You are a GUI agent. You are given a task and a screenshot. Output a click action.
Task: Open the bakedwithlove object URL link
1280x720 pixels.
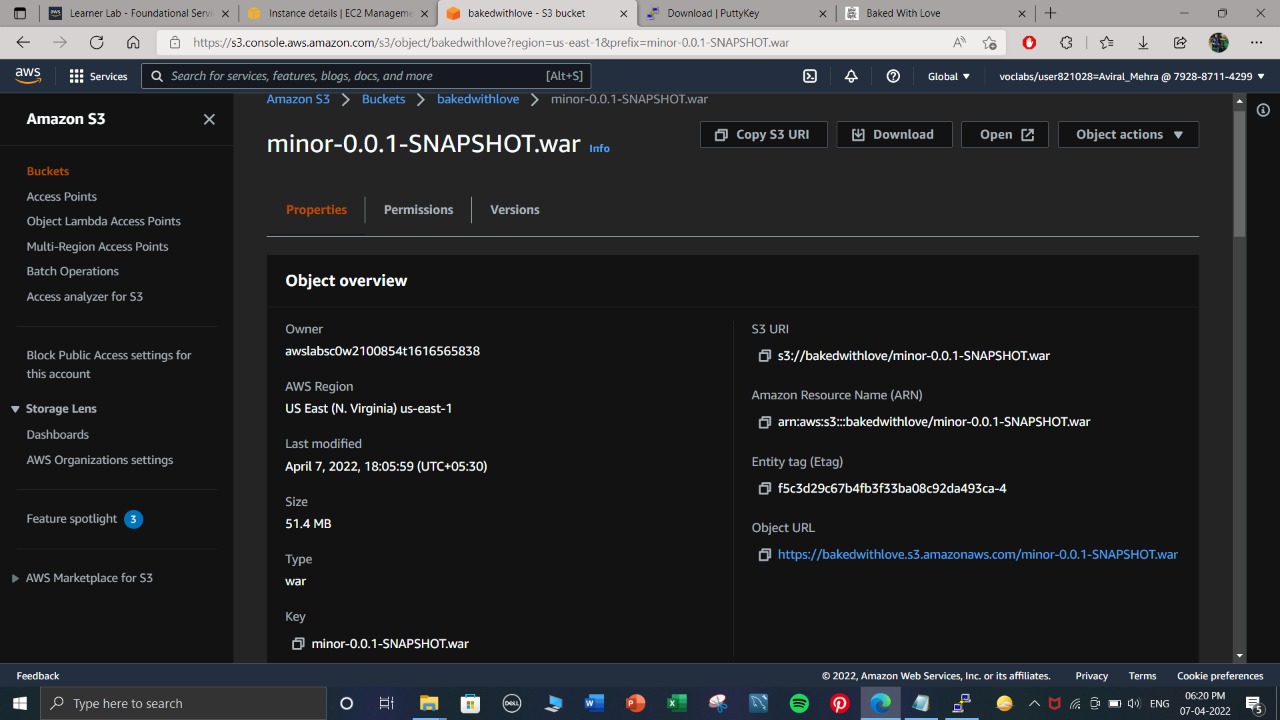977,554
